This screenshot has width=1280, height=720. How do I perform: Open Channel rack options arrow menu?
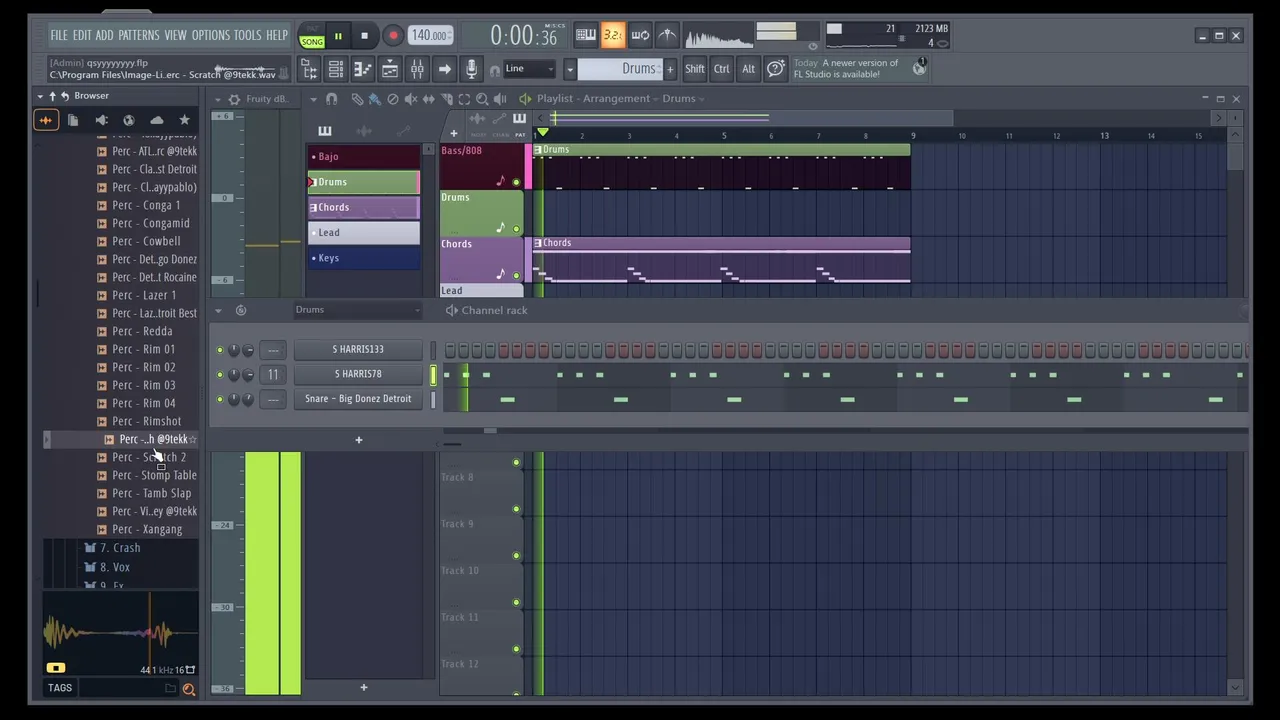(x=218, y=311)
